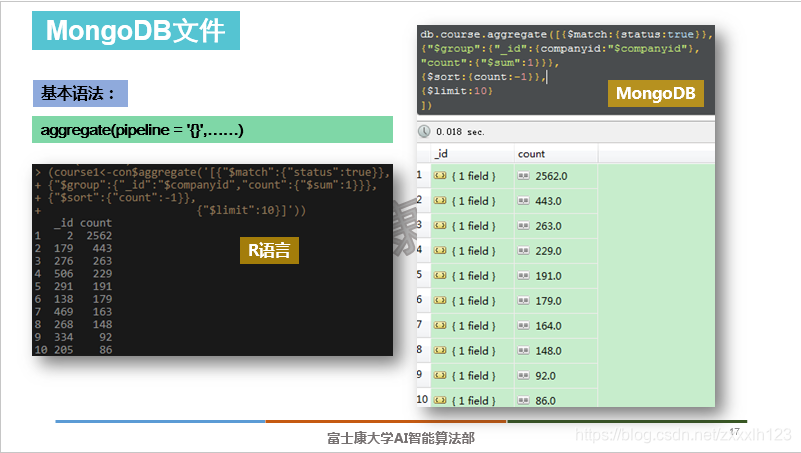Click the 164.0 count value

[548, 326]
